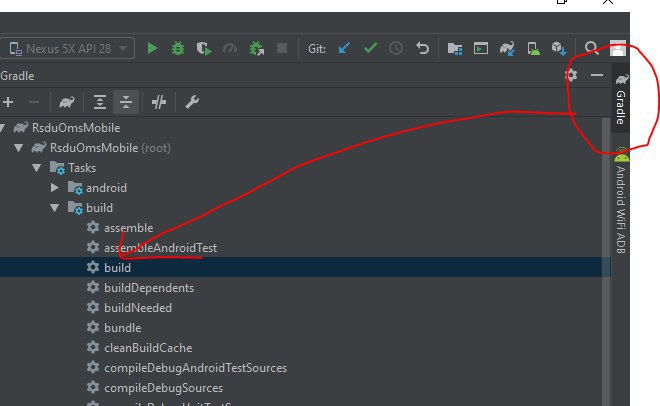
Task: Click the user avatar icon in toolbar
Action: (x=618, y=48)
